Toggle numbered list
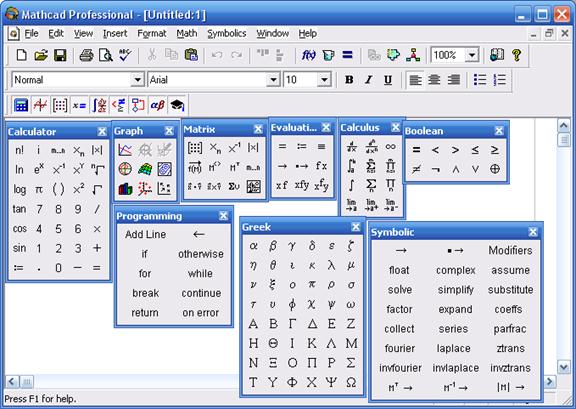 click(x=500, y=80)
